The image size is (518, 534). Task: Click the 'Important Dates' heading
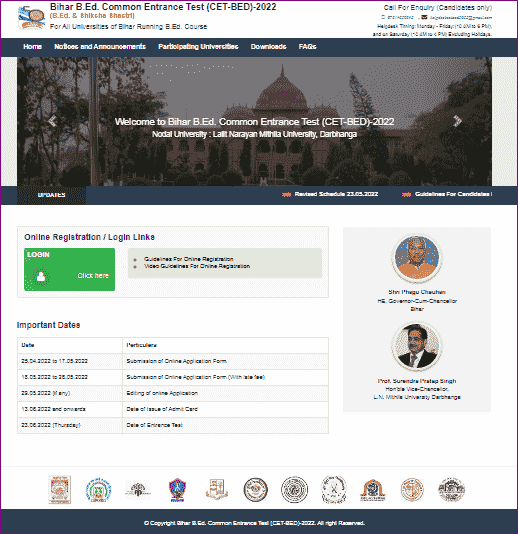[x=48, y=325]
